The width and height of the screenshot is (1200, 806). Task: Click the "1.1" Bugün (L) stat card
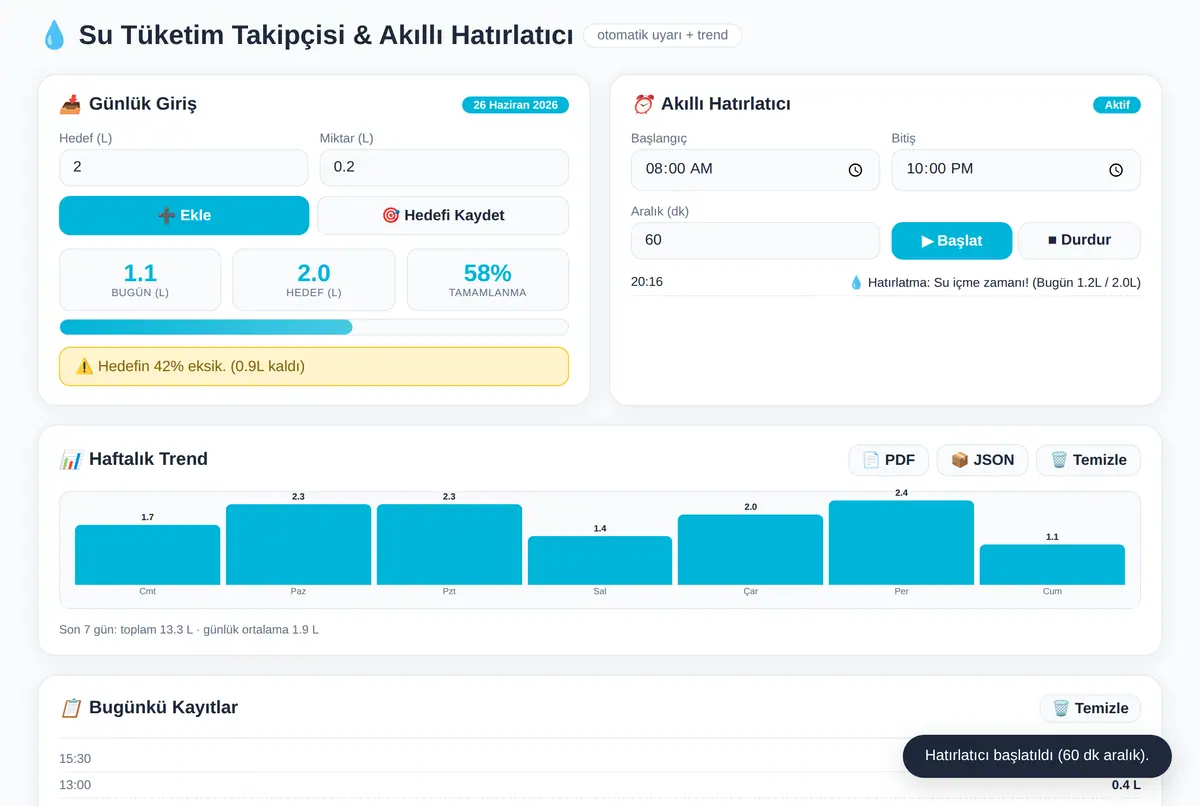click(x=140, y=280)
